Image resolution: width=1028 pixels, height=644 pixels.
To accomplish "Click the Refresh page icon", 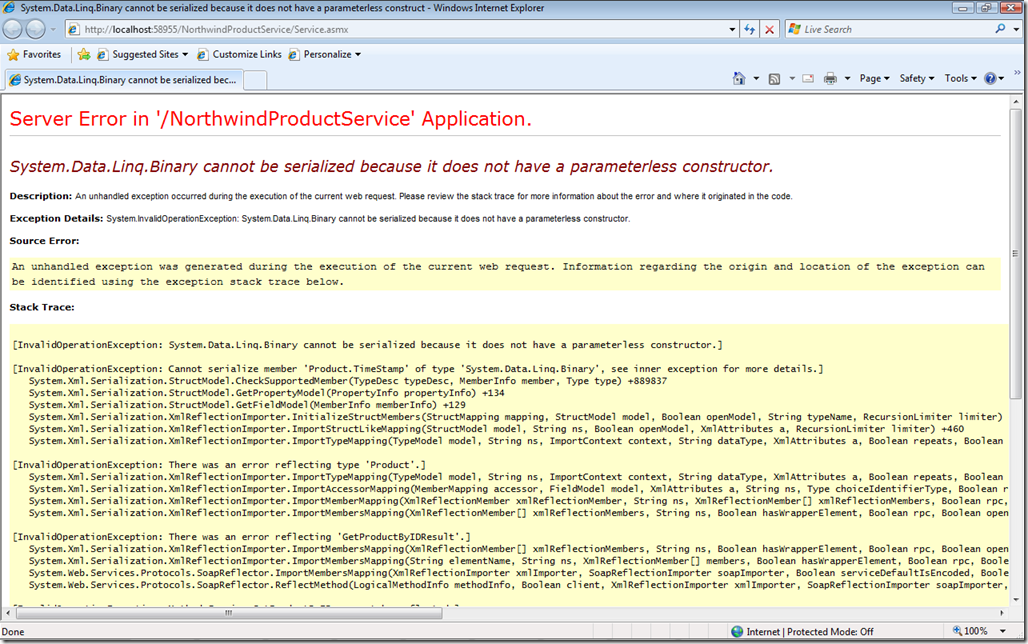I will click(749, 30).
